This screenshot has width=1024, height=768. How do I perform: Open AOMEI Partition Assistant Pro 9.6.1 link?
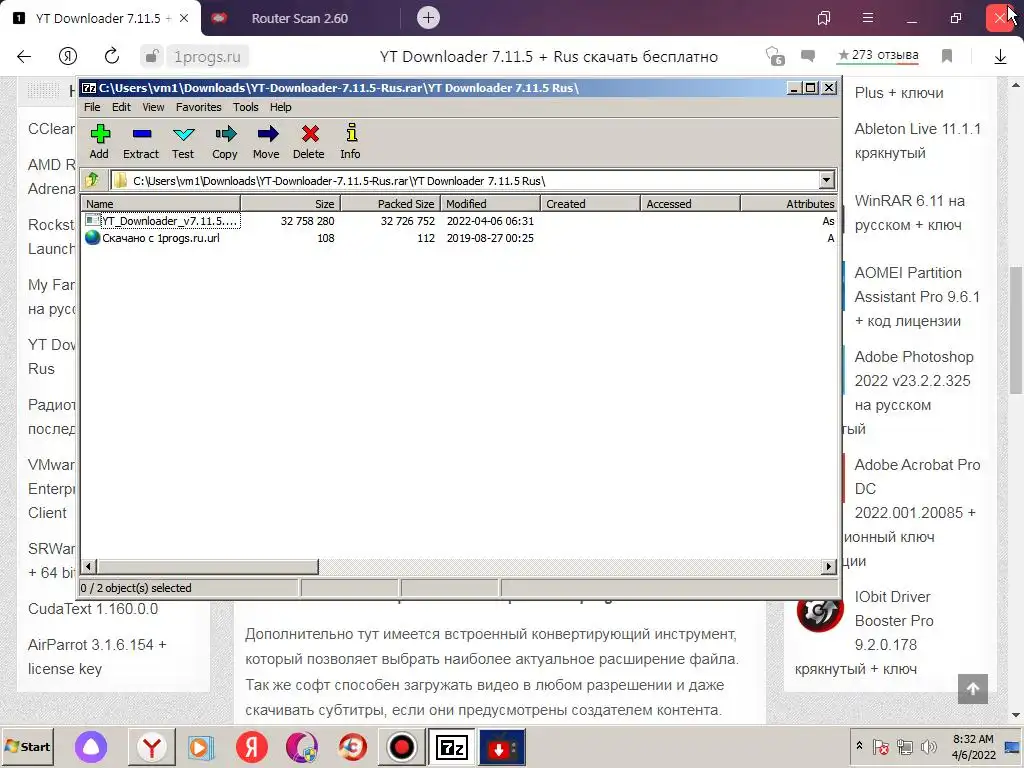click(x=917, y=296)
